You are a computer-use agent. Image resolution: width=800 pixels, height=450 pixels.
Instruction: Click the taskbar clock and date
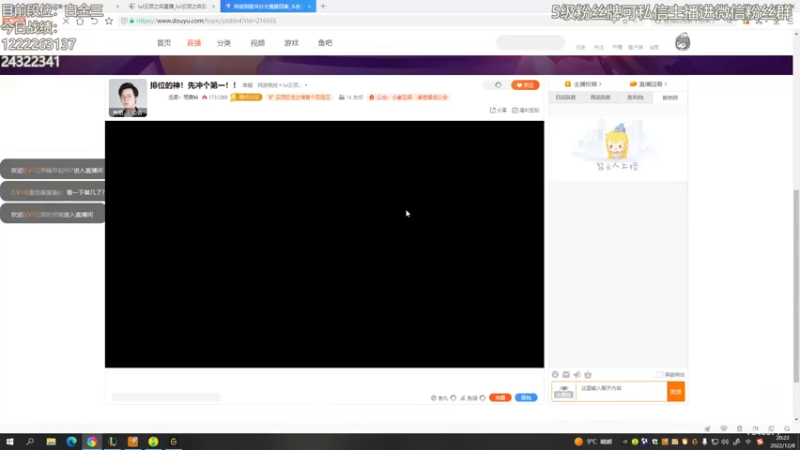(782, 442)
